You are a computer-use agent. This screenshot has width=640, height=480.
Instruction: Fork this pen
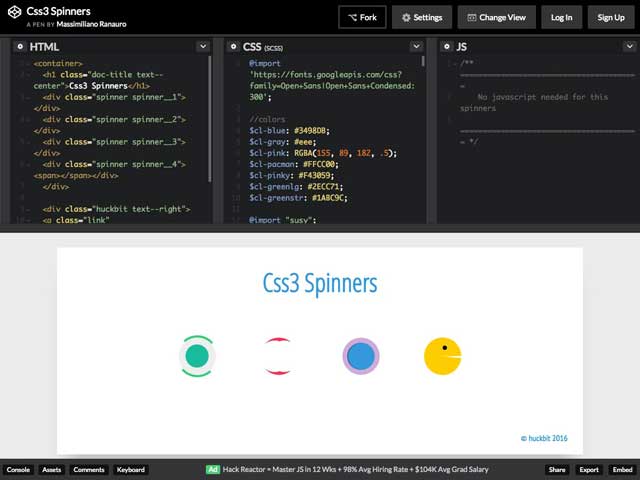(x=362, y=17)
